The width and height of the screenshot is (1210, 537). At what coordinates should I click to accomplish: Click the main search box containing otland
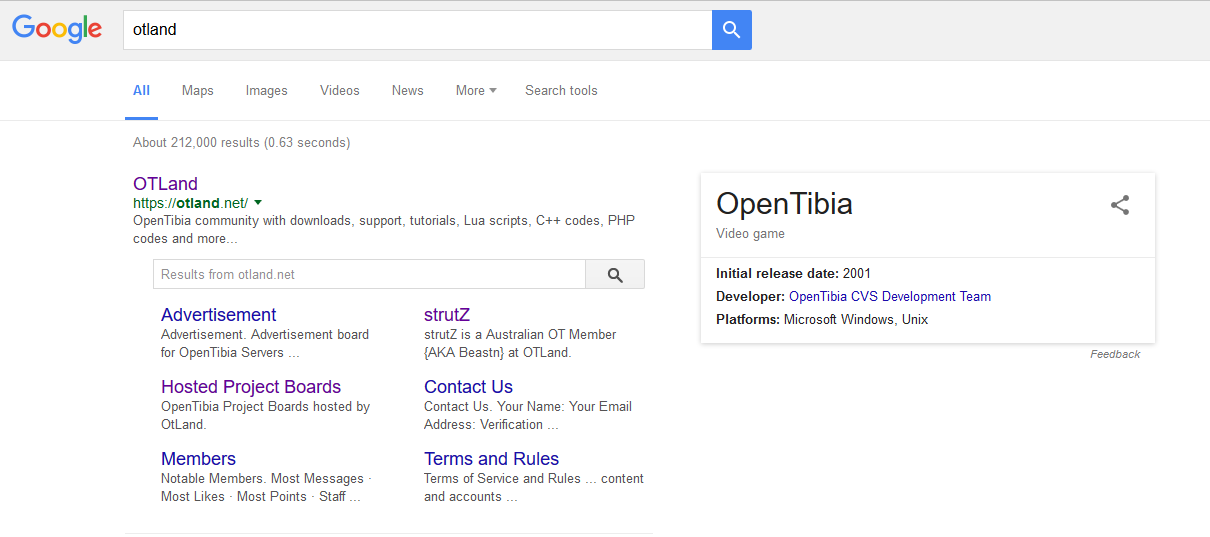point(417,30)
